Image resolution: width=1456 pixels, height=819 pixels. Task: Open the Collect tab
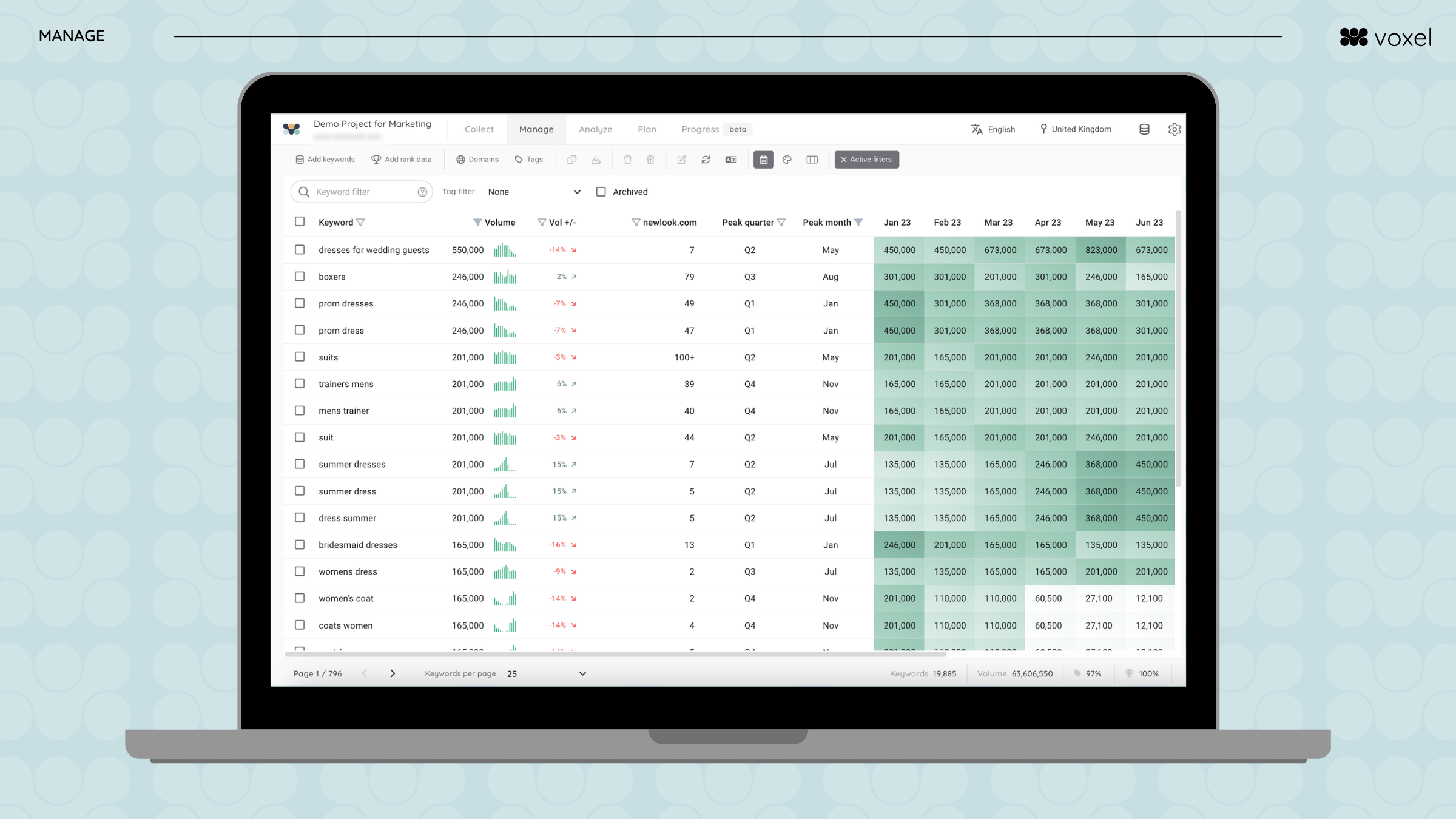pyautogui.click(x=479, y=129)
